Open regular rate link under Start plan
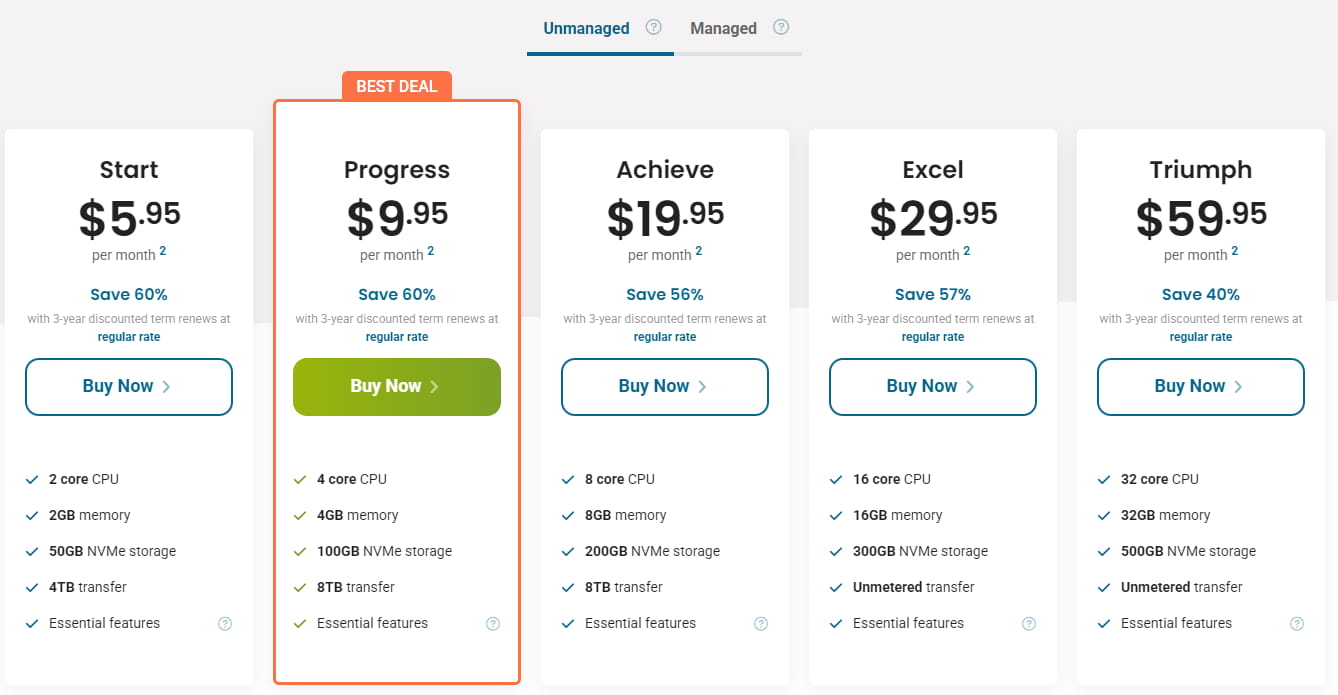 coord(129,337)
